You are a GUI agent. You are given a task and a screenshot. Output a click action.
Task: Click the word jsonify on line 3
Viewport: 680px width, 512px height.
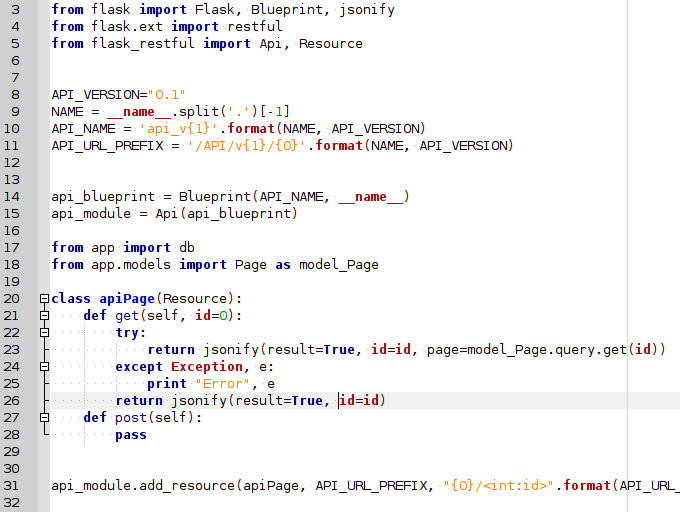366,9
